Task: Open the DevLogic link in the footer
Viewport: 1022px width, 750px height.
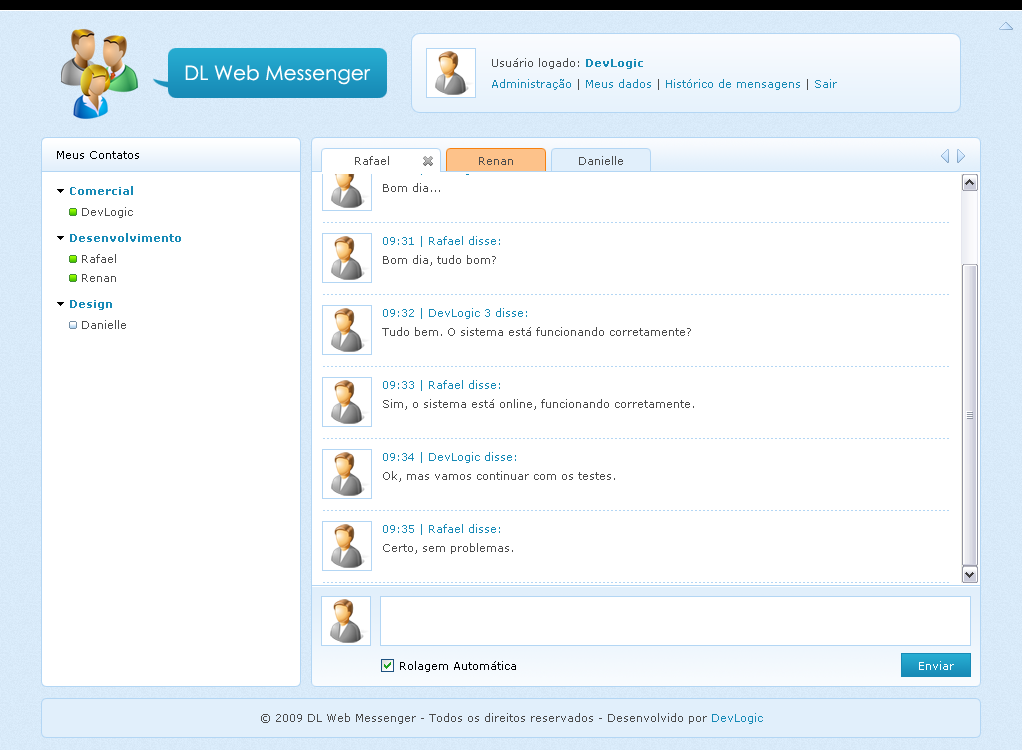Action: click(737, 717)
